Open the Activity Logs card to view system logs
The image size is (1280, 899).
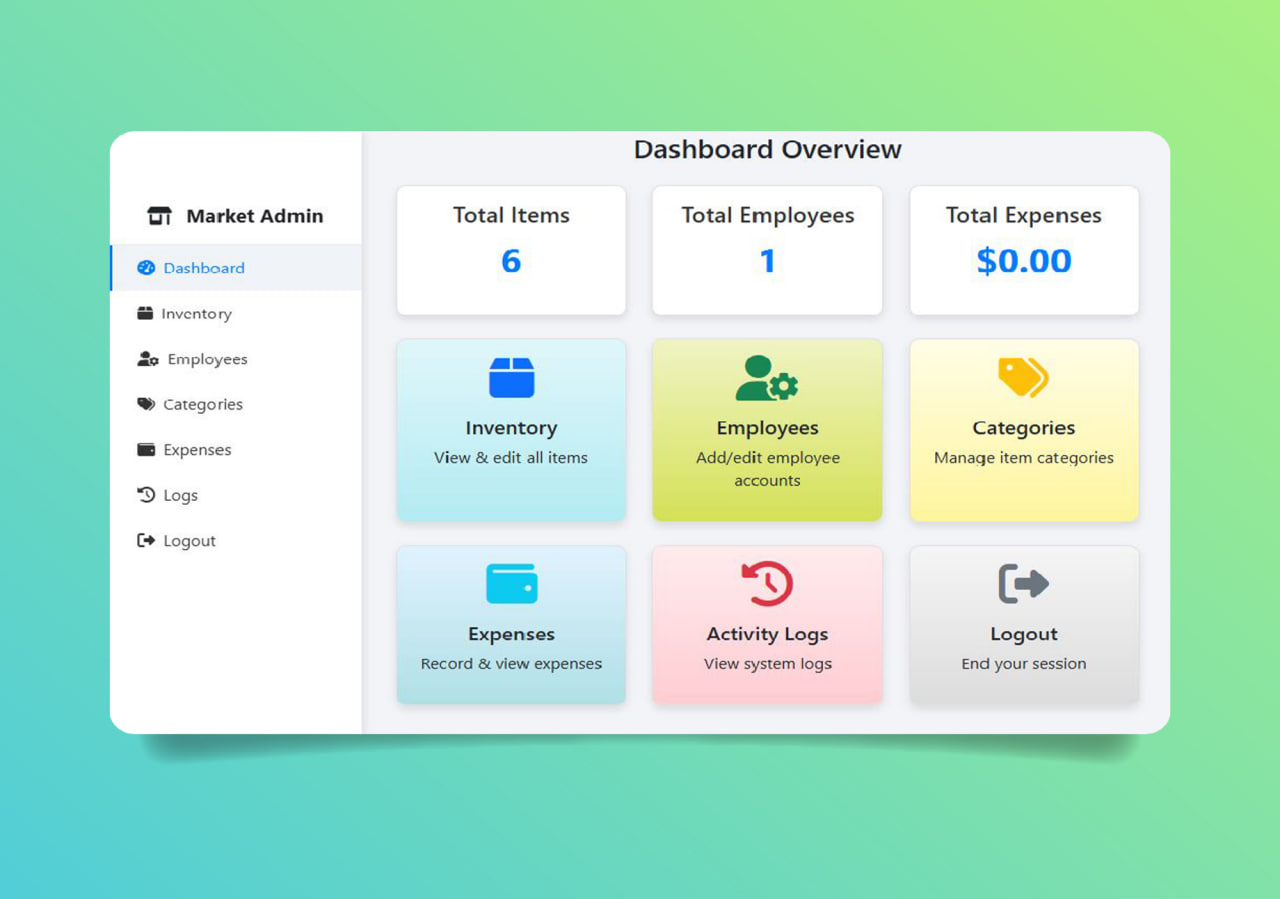click(767, 624)
